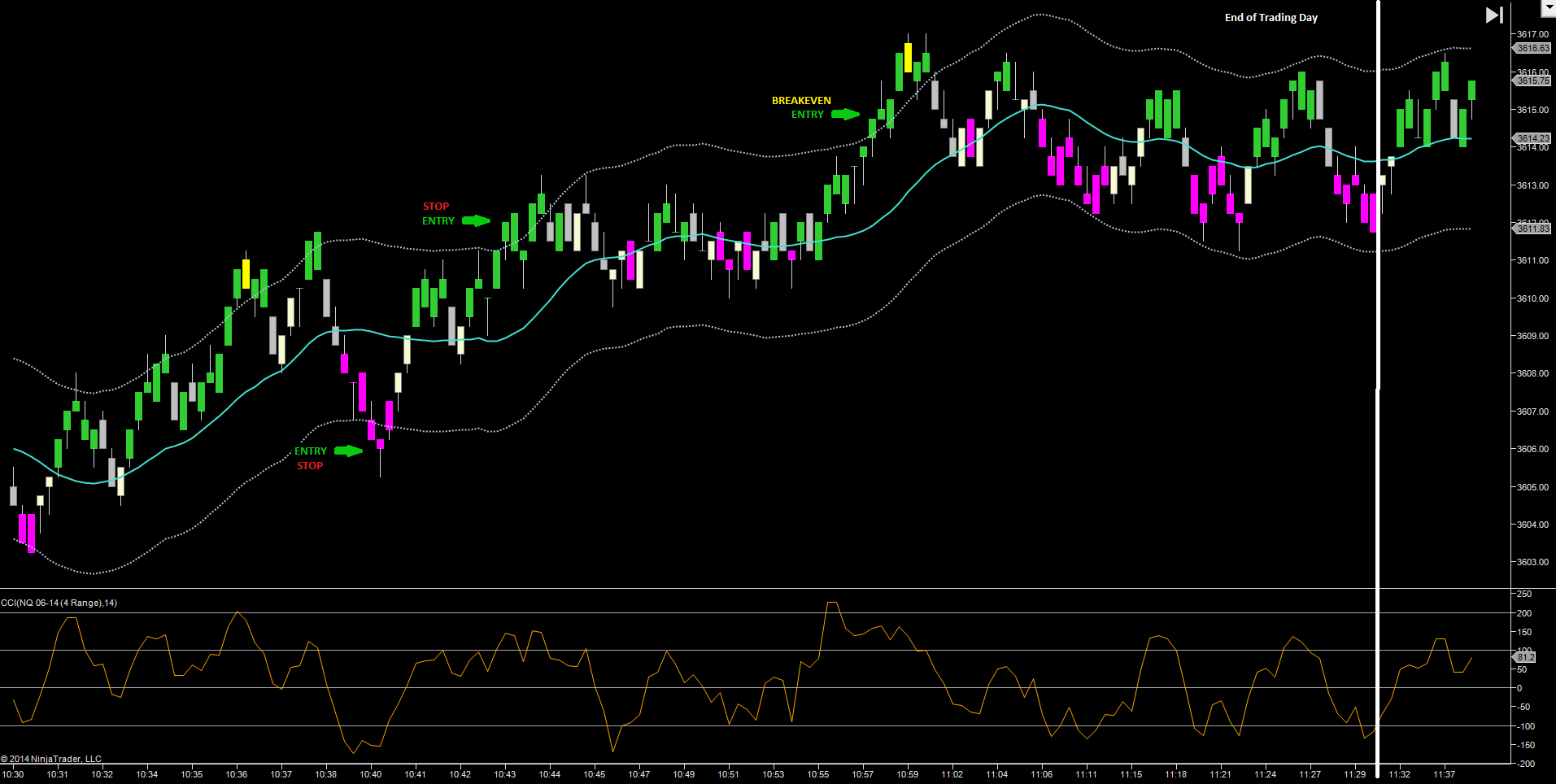The image size is (1556, 784).
Task: Click the 11:21 time axis label
Action: [x=1221, y=774]
